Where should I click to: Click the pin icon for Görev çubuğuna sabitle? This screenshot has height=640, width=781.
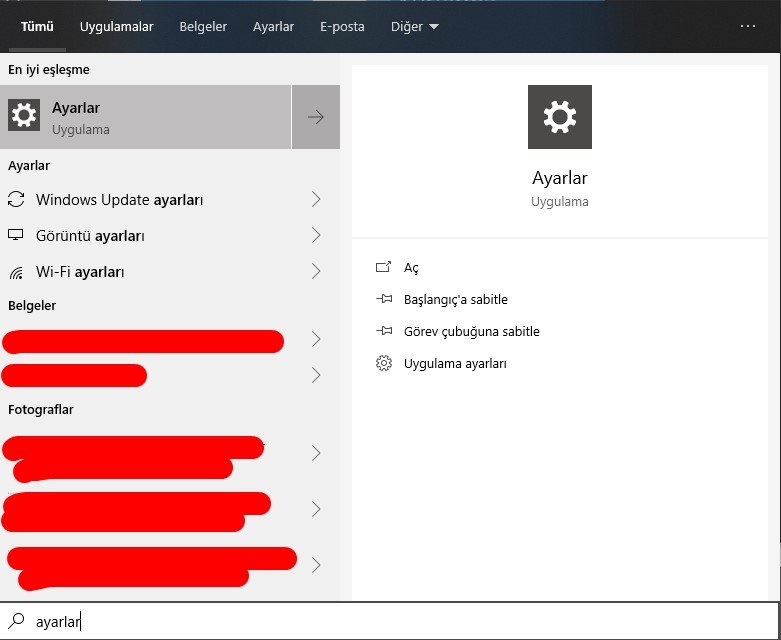(x=384, y=331)
